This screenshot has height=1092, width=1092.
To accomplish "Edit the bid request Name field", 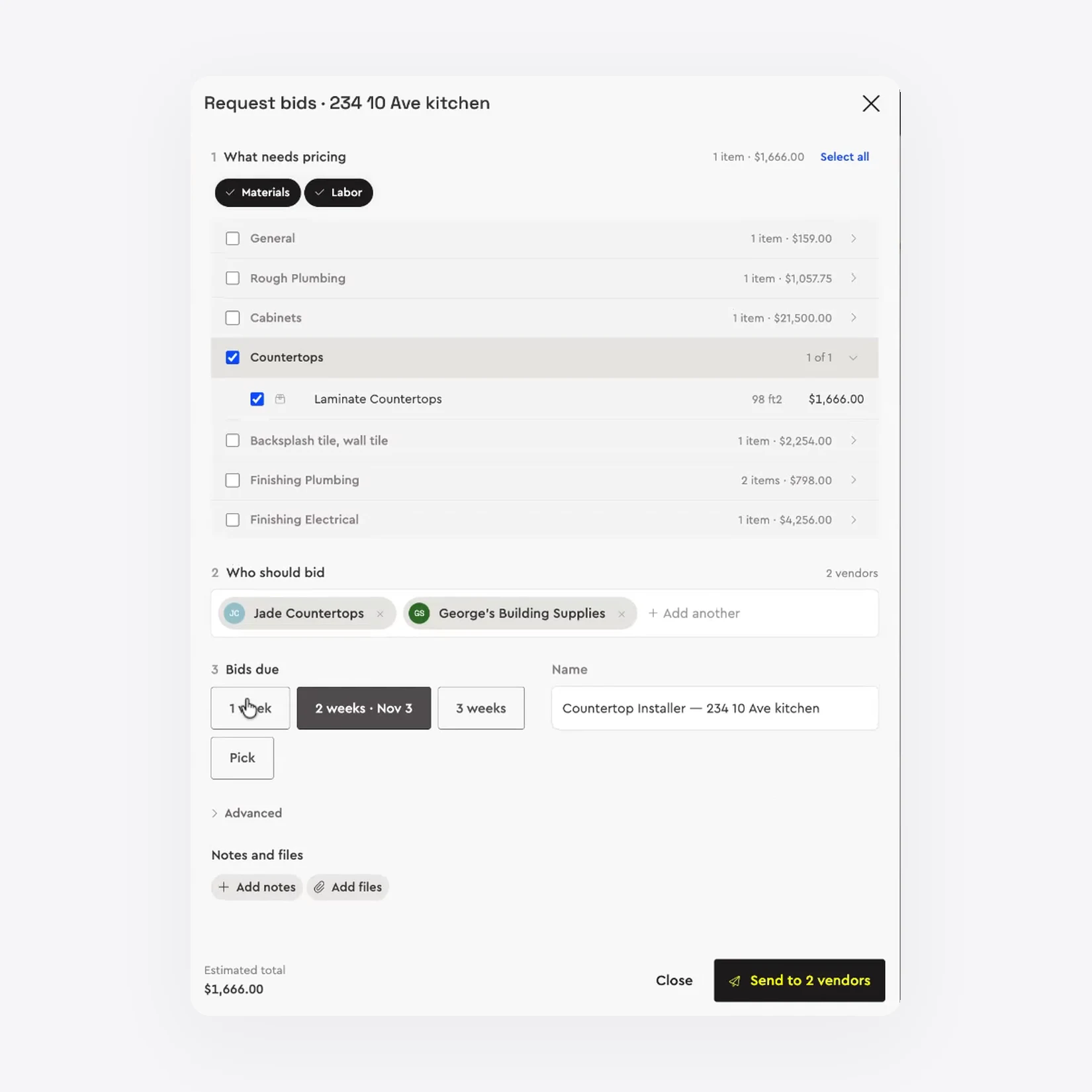I will tap(715, 708).
